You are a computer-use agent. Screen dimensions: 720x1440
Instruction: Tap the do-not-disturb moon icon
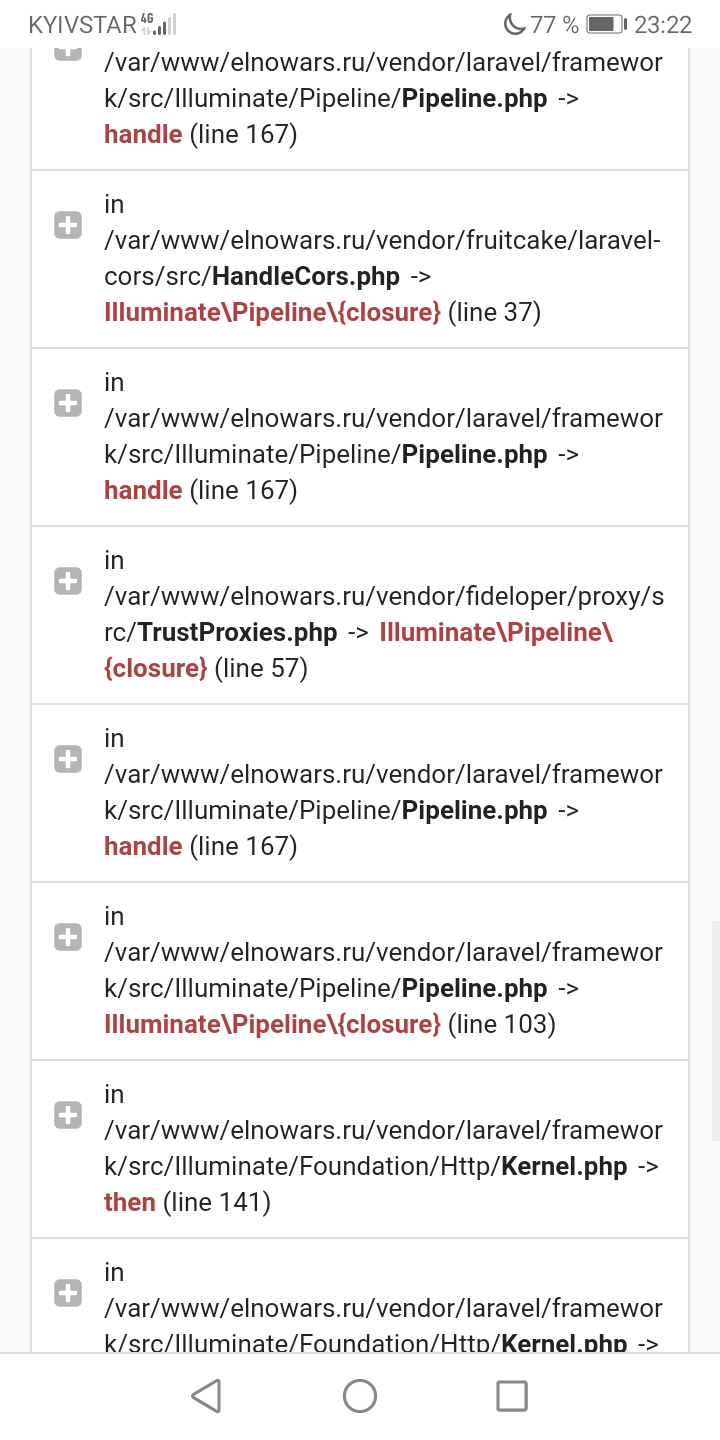pyautogui.click(x=514, y=24)
